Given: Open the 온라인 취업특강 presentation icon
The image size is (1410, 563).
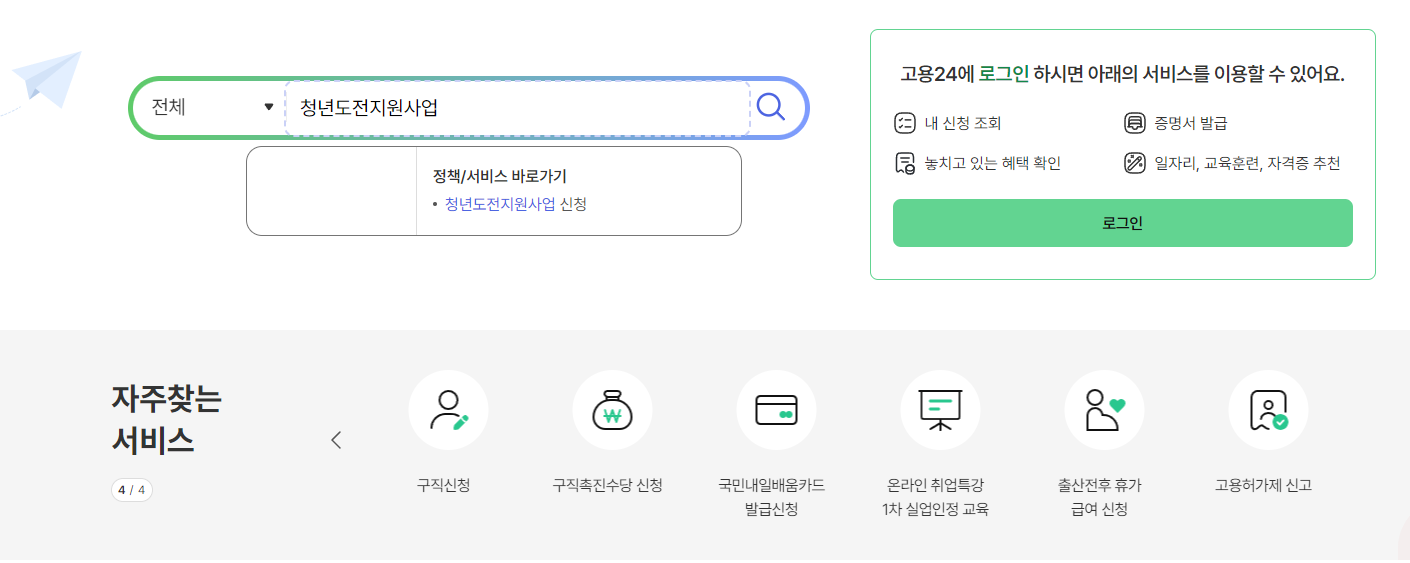Looking at the screenshot, I should tap(940, 410).
